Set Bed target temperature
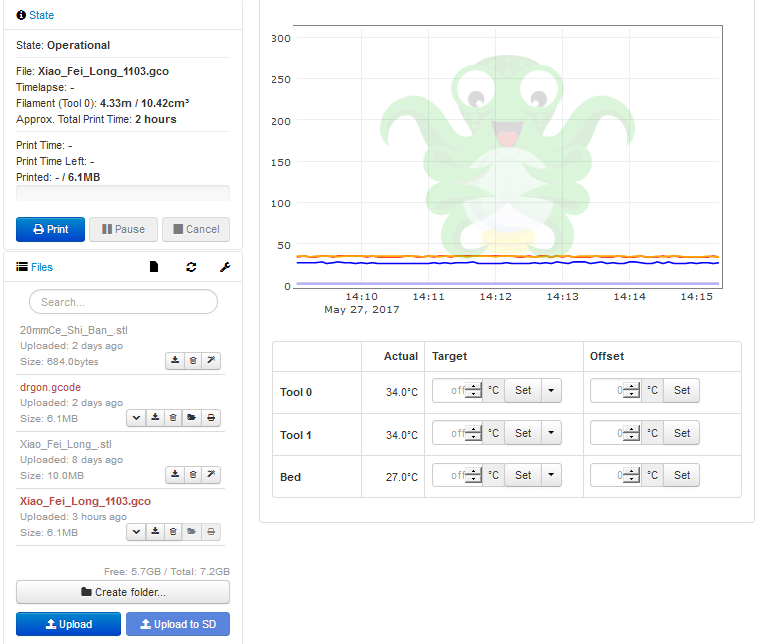Image resolution: width=760 pixels, height=644 pixels. 523,475
